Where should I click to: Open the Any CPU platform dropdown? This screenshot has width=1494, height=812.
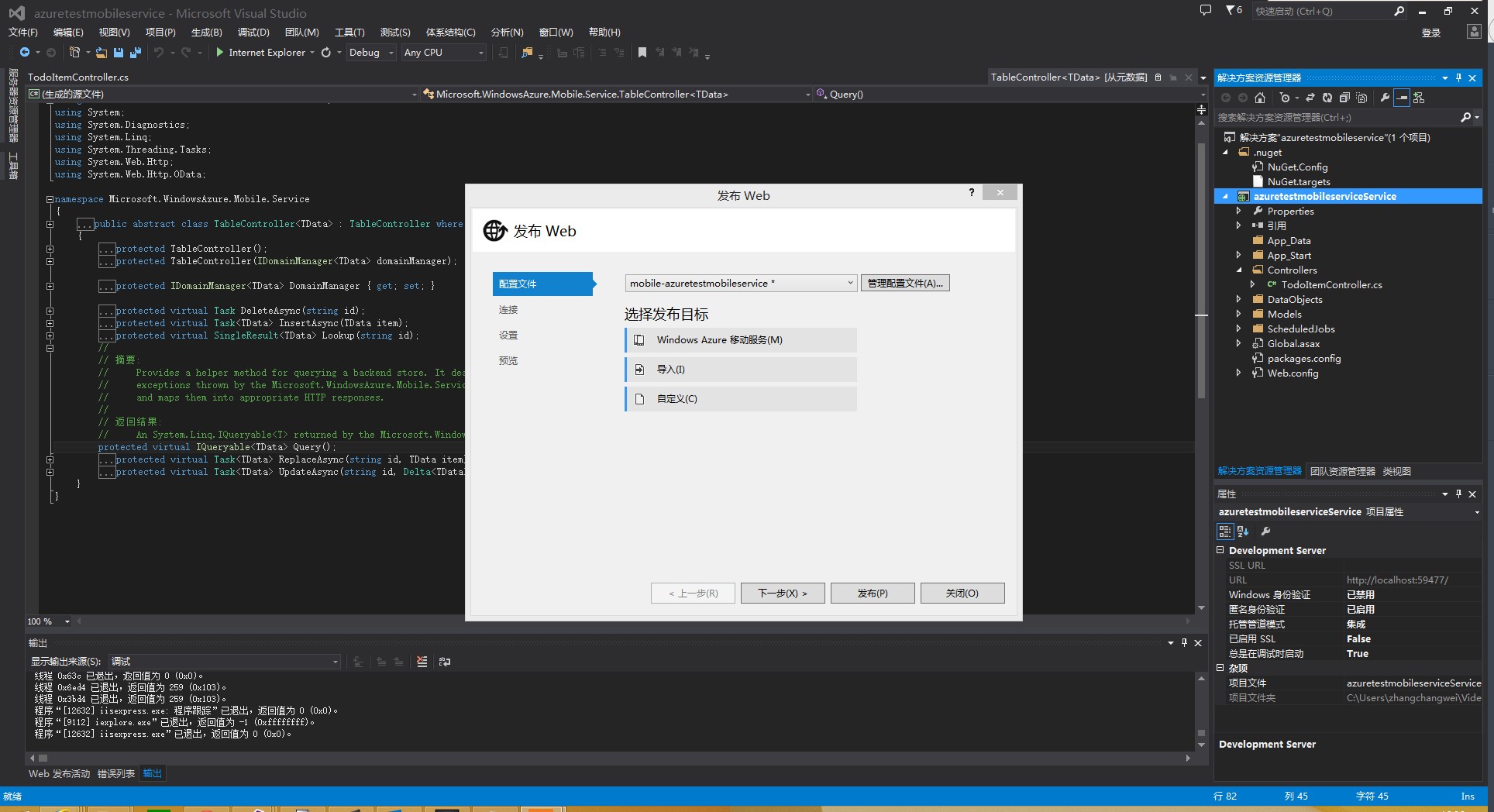444,52
